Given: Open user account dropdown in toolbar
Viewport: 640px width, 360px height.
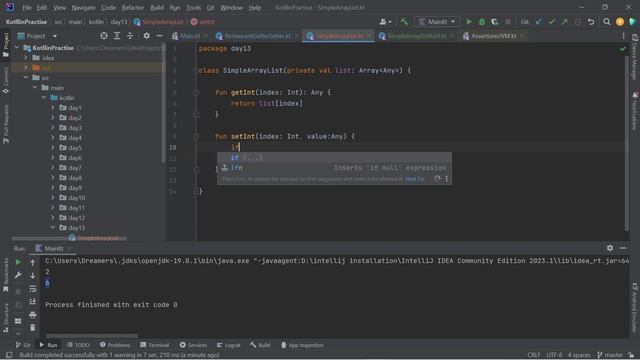Looking at the screenshot, I should coord(385,22).
